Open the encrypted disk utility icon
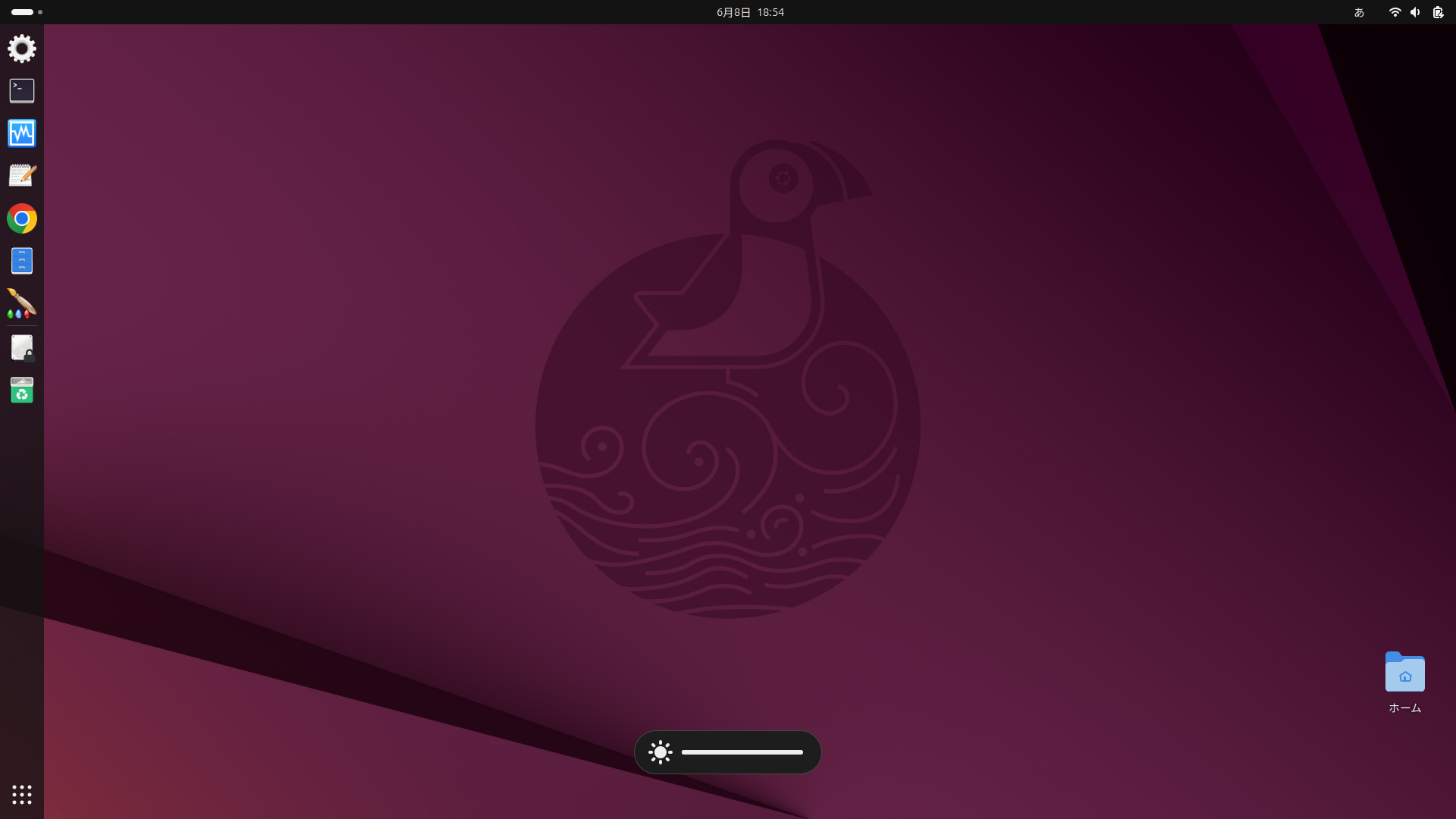Viewport: 1456px width, 819px height. tap(21, 347)
